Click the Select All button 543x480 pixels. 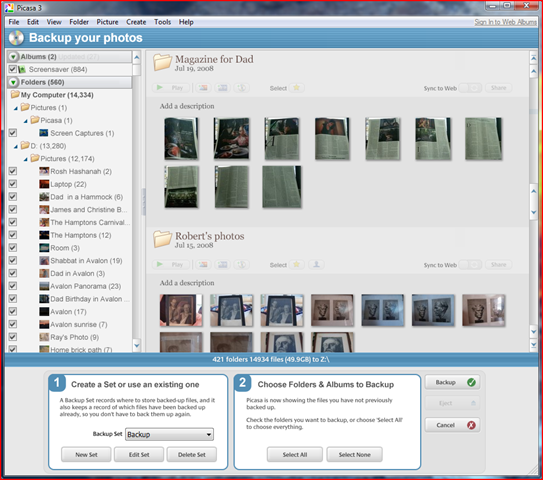point(295,454)
